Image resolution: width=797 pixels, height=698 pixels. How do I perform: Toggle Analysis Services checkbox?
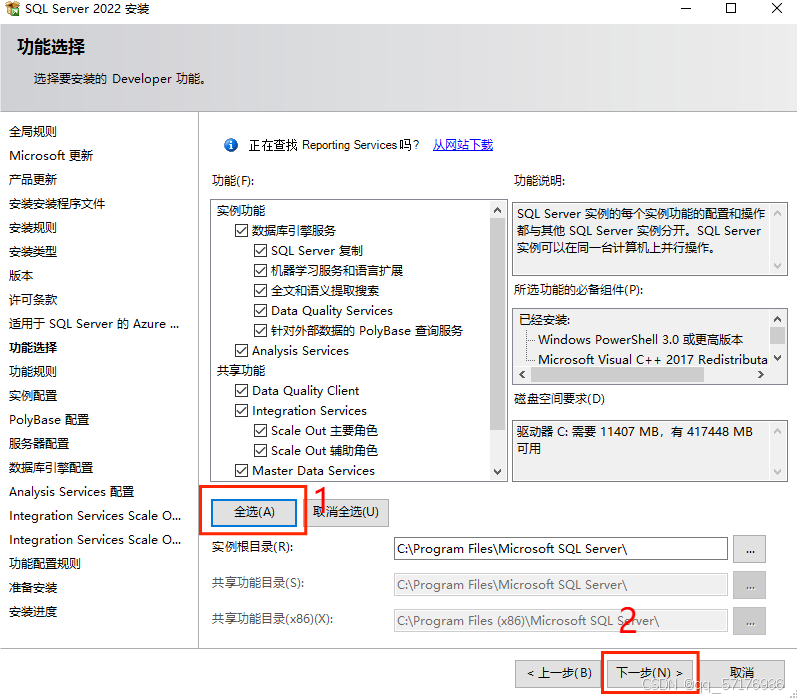(x=241, y=351)
